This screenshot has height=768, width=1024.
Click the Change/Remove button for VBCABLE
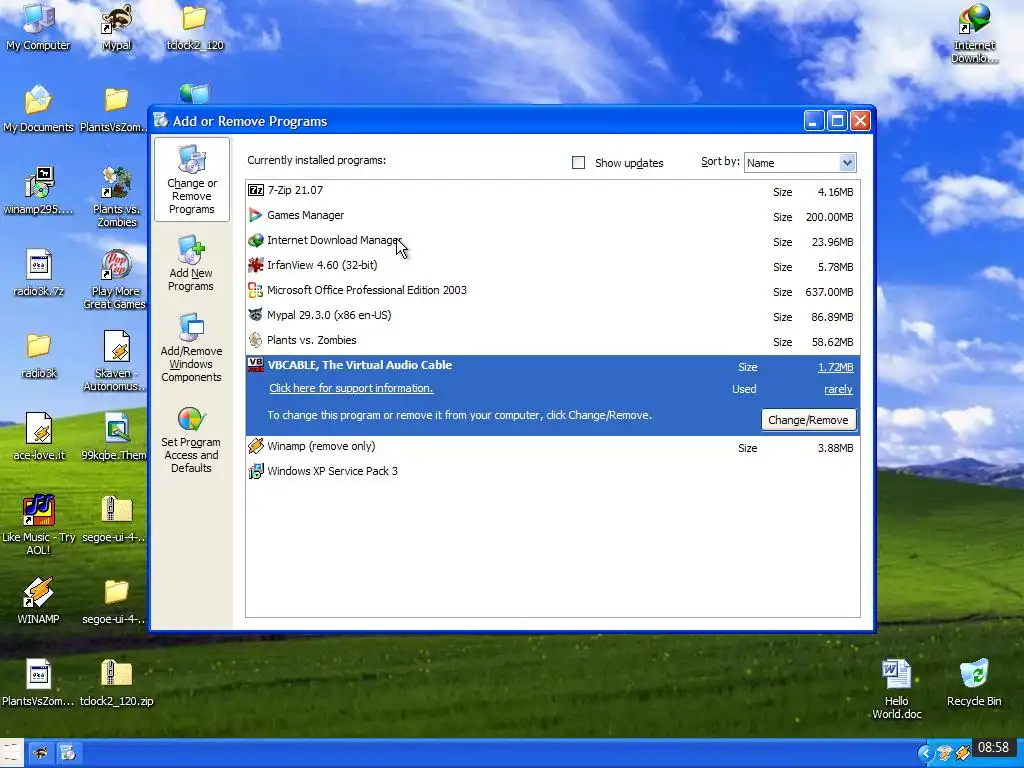[x=808, y=420]
